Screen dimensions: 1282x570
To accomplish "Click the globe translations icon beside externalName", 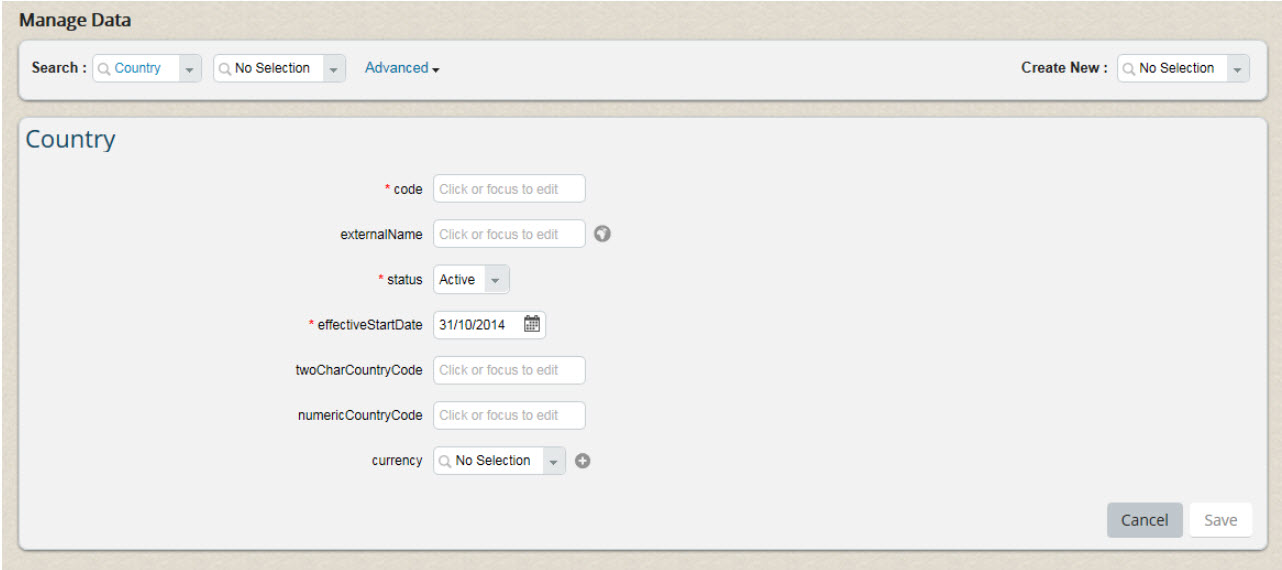I will click(x=602, y=234).
